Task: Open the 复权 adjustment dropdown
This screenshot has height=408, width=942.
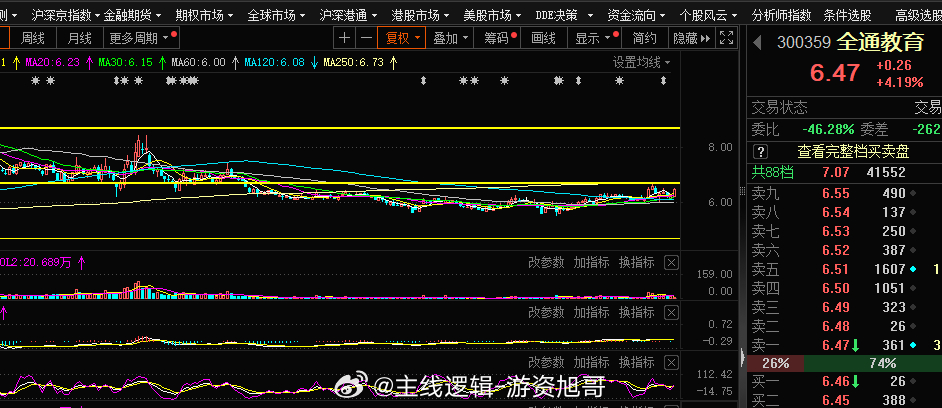Action: pyautogui.click(x=402, y=38)
